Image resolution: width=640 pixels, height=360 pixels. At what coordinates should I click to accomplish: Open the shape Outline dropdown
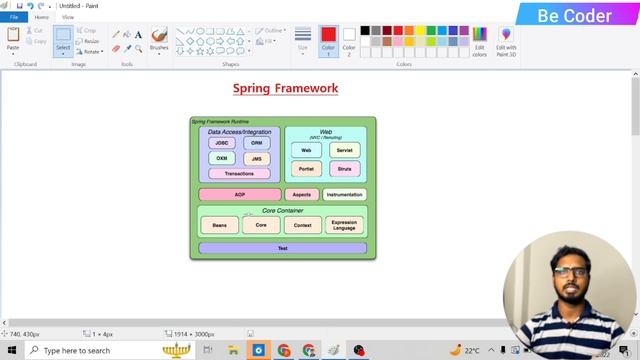tap(270, 31)
